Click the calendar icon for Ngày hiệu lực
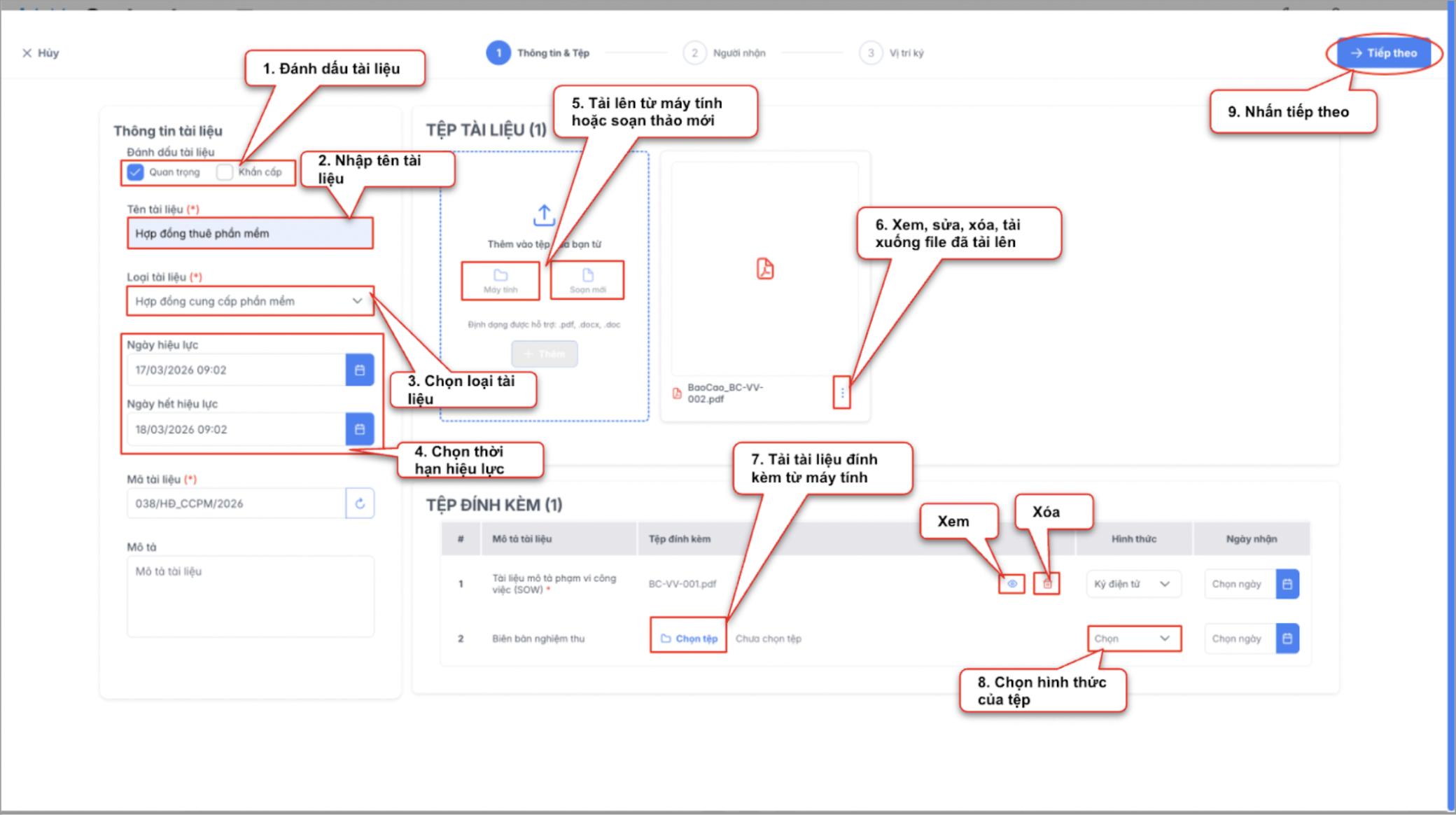This screenshot has height=815, width=1456. [360, 370]
